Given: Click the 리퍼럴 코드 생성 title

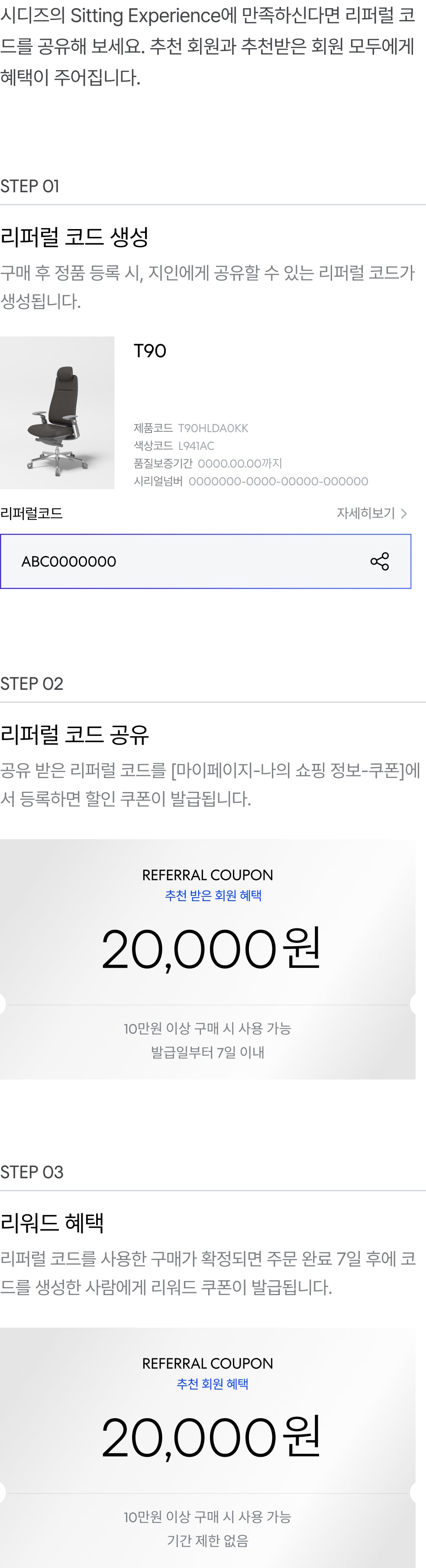Looking at the screenshot, I should [74, 237].
